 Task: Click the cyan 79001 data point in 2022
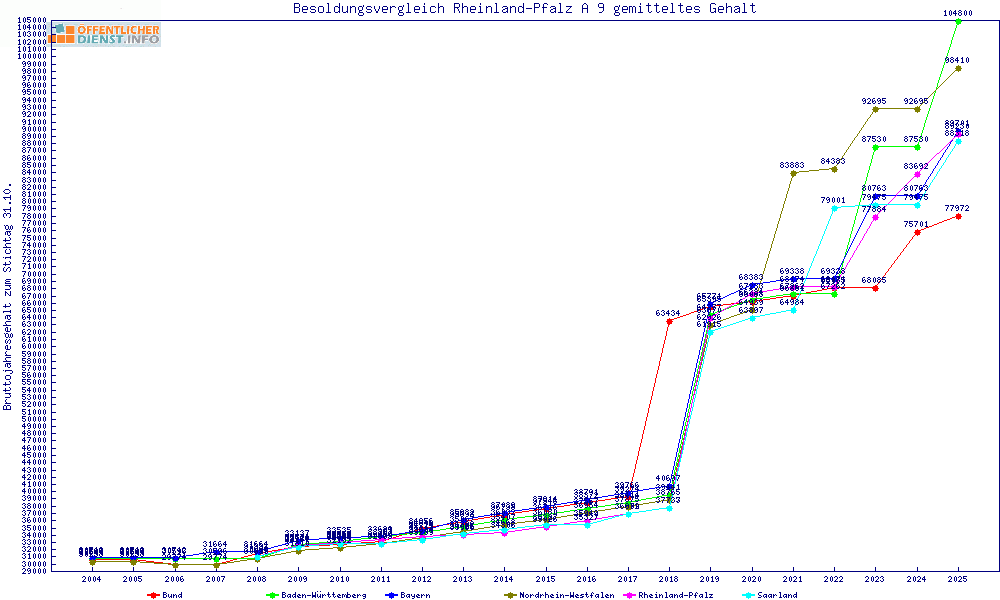834,208
